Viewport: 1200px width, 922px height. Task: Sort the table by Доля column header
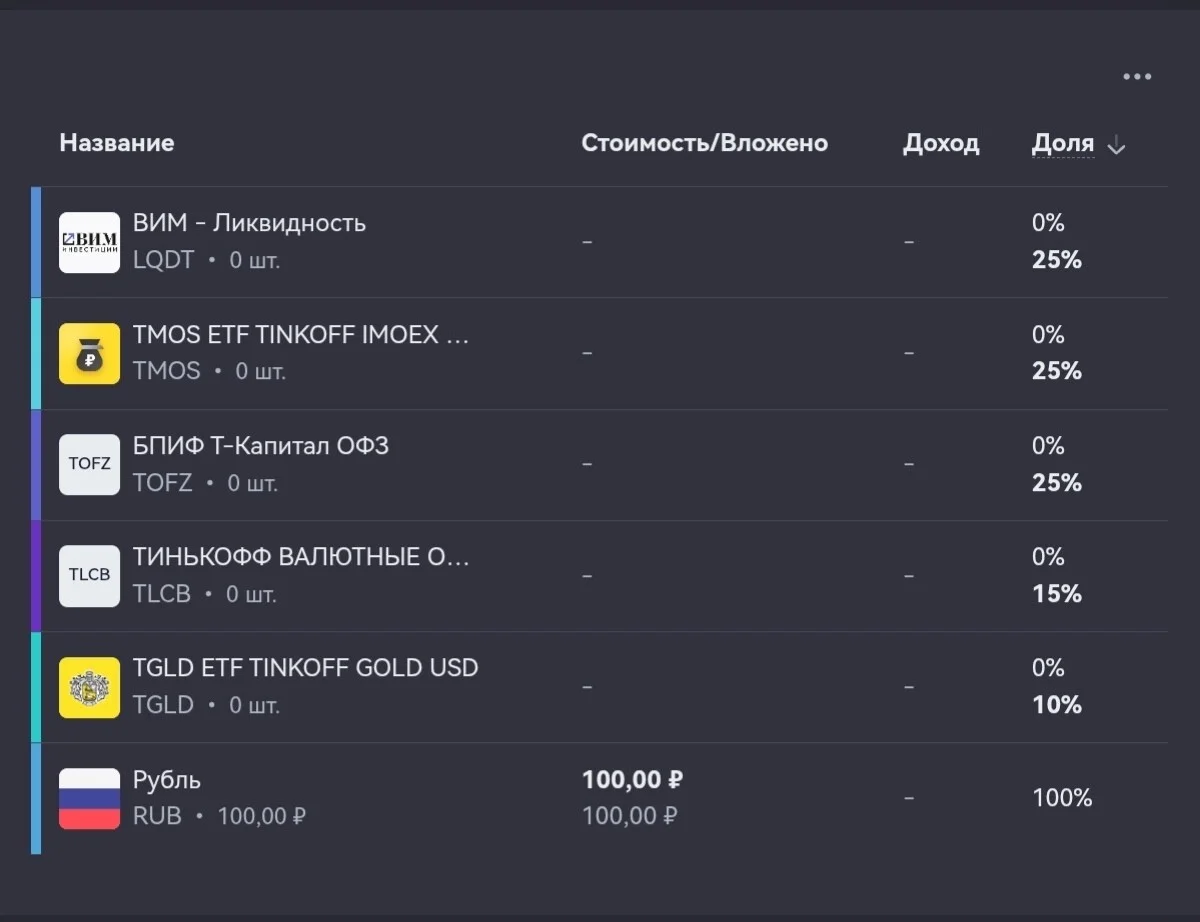coord(1063,144)
